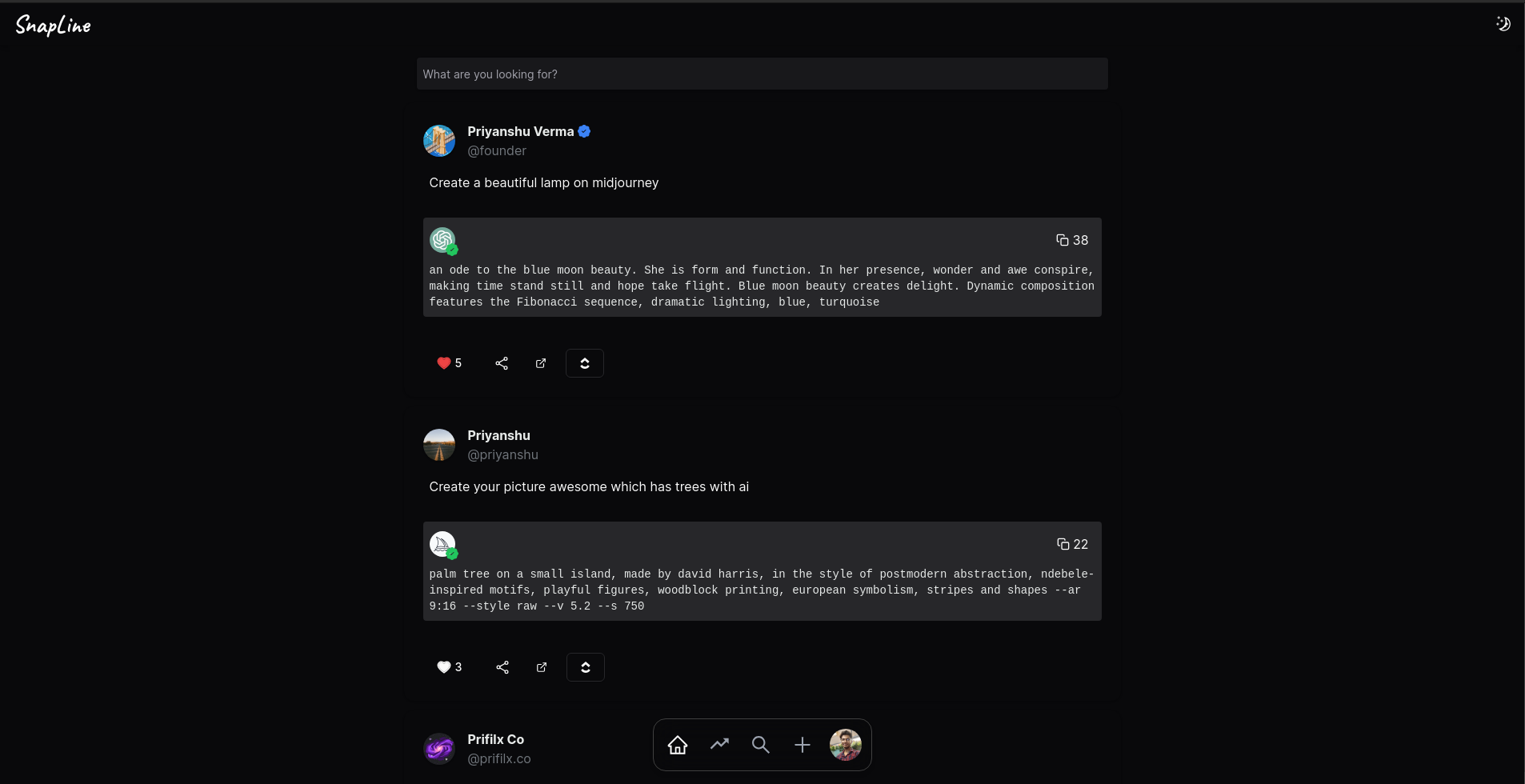Like Priyanshu's trees post
The image size is (1525, 784).
click(444, 667)
